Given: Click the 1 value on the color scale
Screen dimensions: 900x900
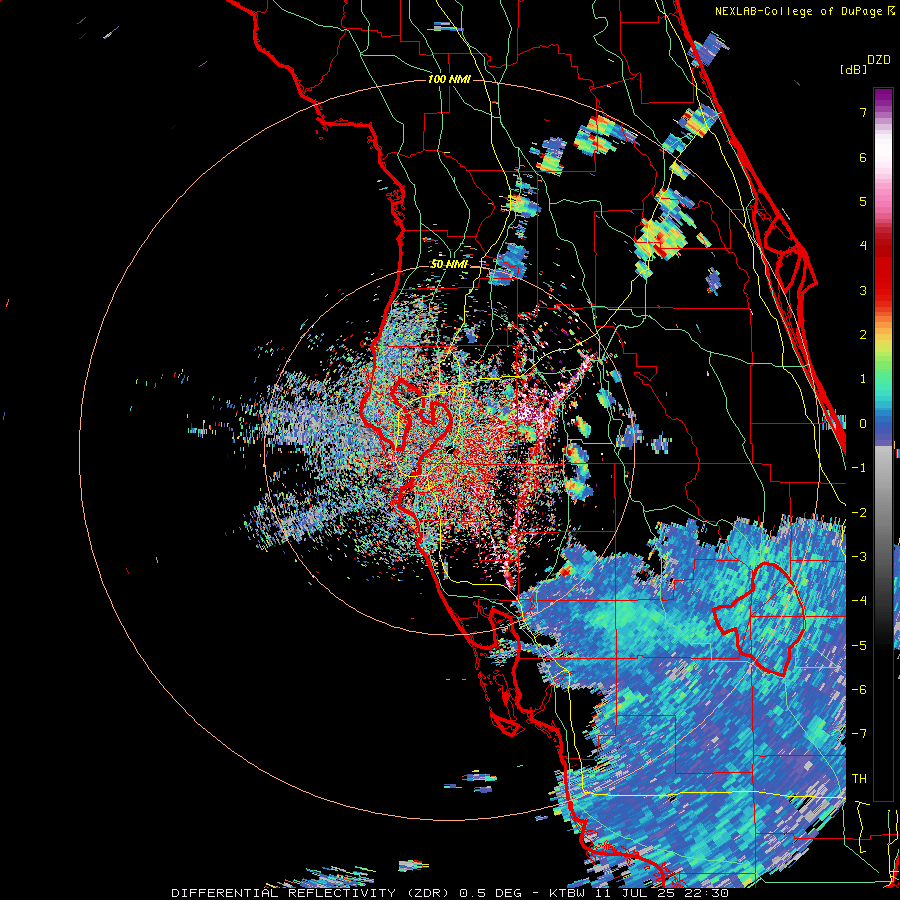Looking at the screenshot, I should (x=863, y=379).
